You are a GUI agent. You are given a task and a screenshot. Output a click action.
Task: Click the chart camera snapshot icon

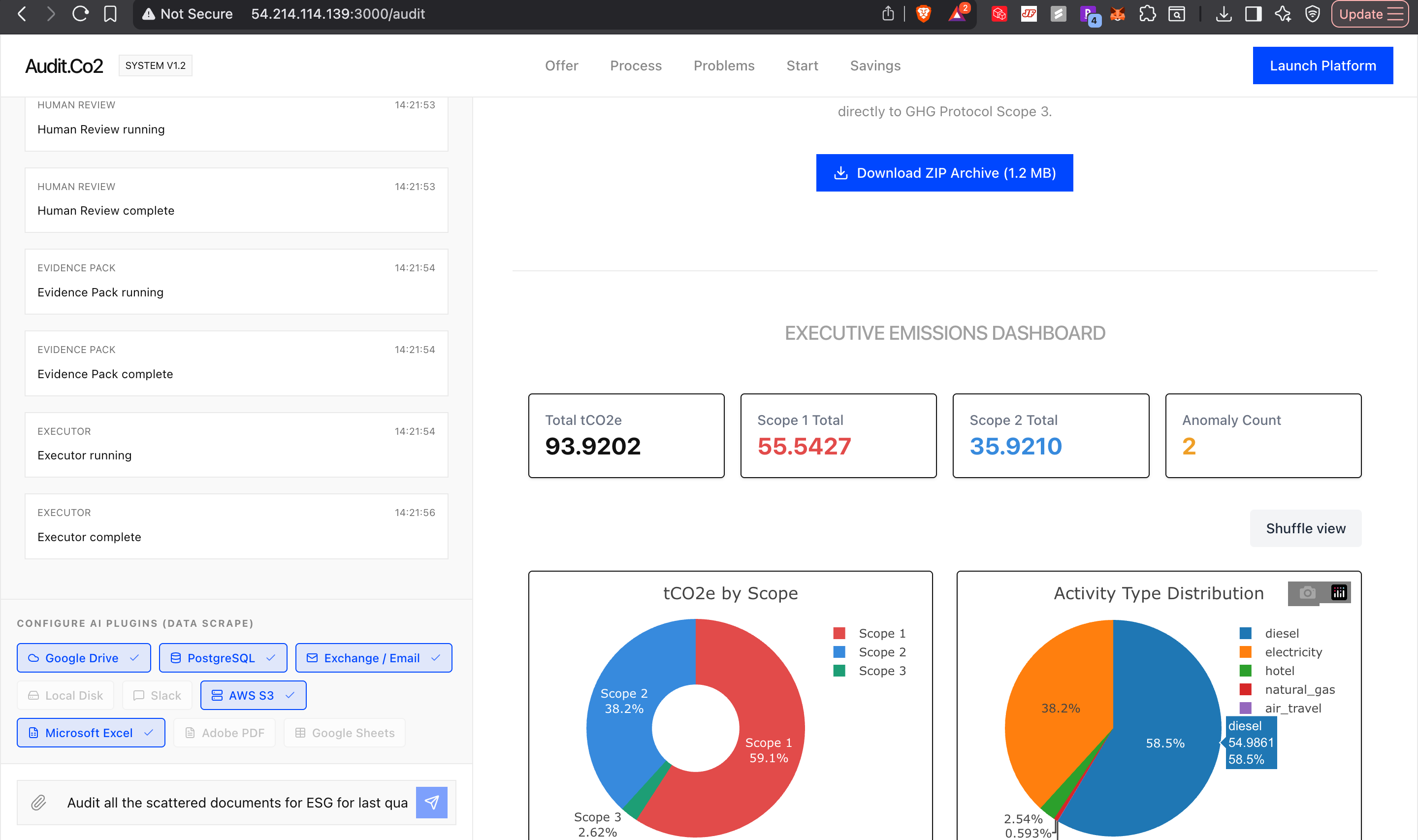[x=1307, y=593]
